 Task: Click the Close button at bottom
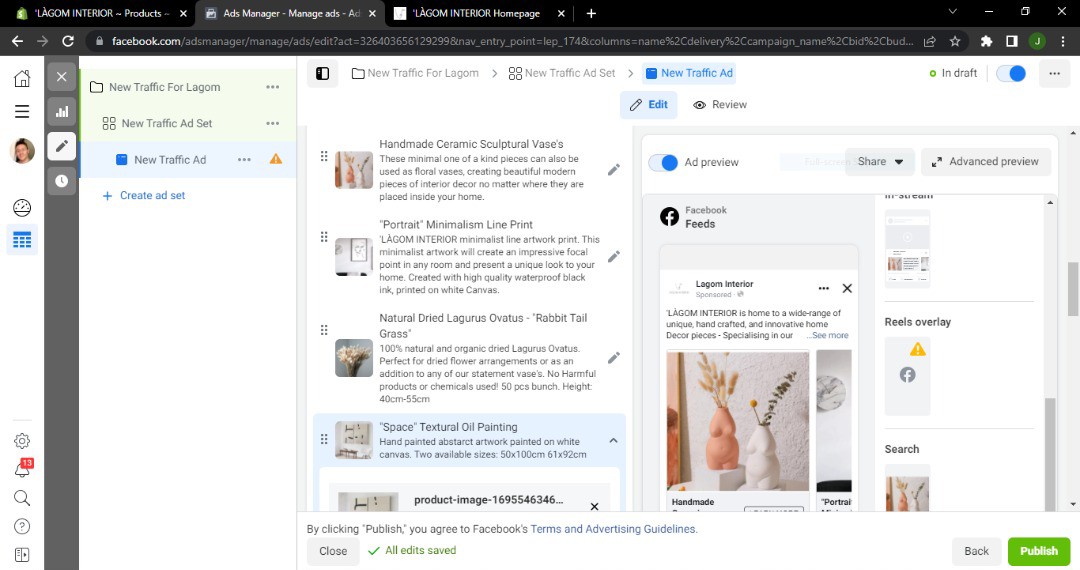coord(333,551)
